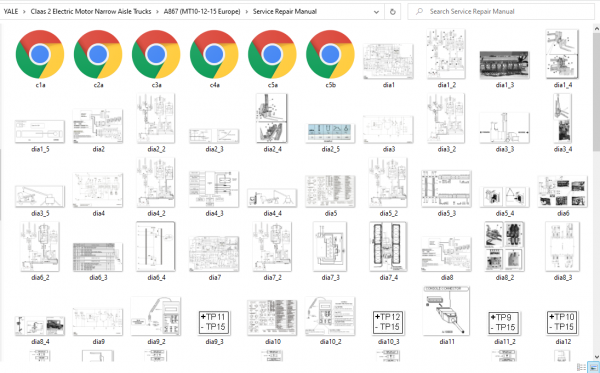Select the dia7_4 connector thumbnail

[388, 246]
